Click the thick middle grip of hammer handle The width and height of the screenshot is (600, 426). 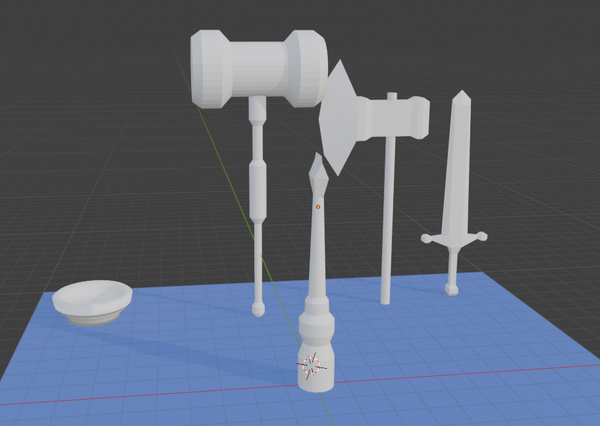click(x=258, y=190)
